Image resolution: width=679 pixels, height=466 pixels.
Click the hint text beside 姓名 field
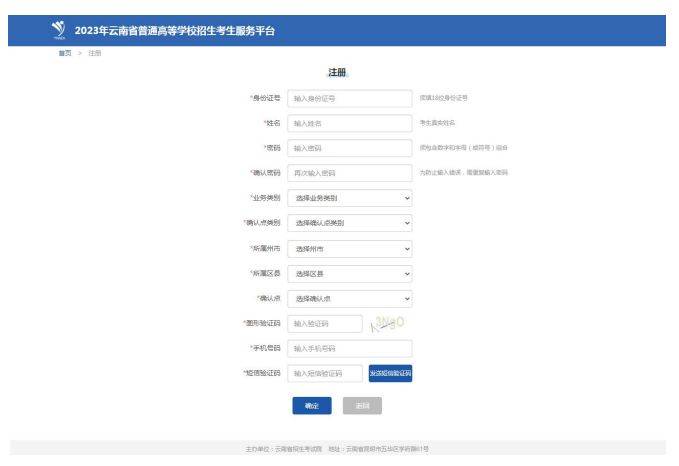tap(437, 123)
